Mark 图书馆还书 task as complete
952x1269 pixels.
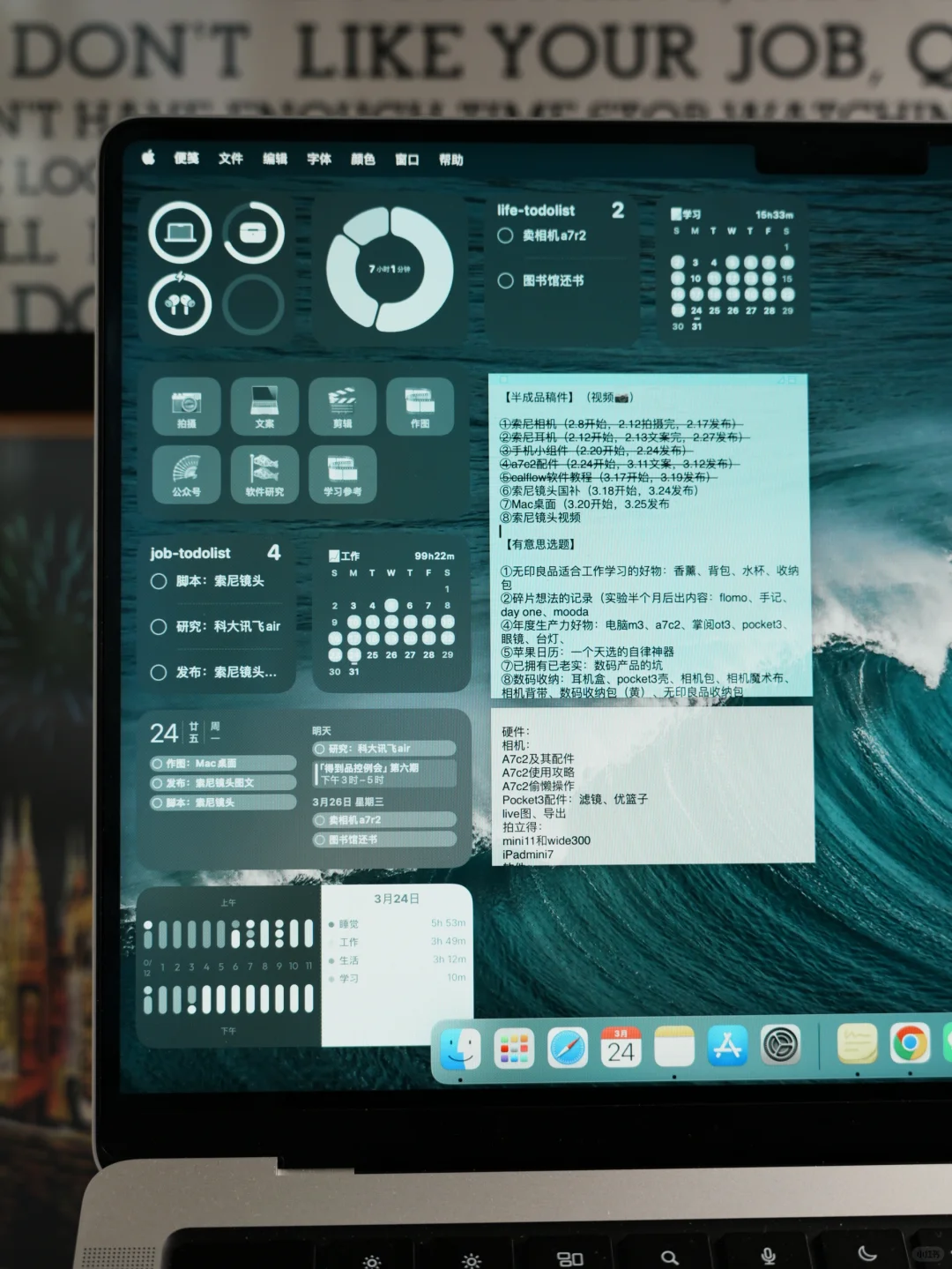tap(505, 280)
